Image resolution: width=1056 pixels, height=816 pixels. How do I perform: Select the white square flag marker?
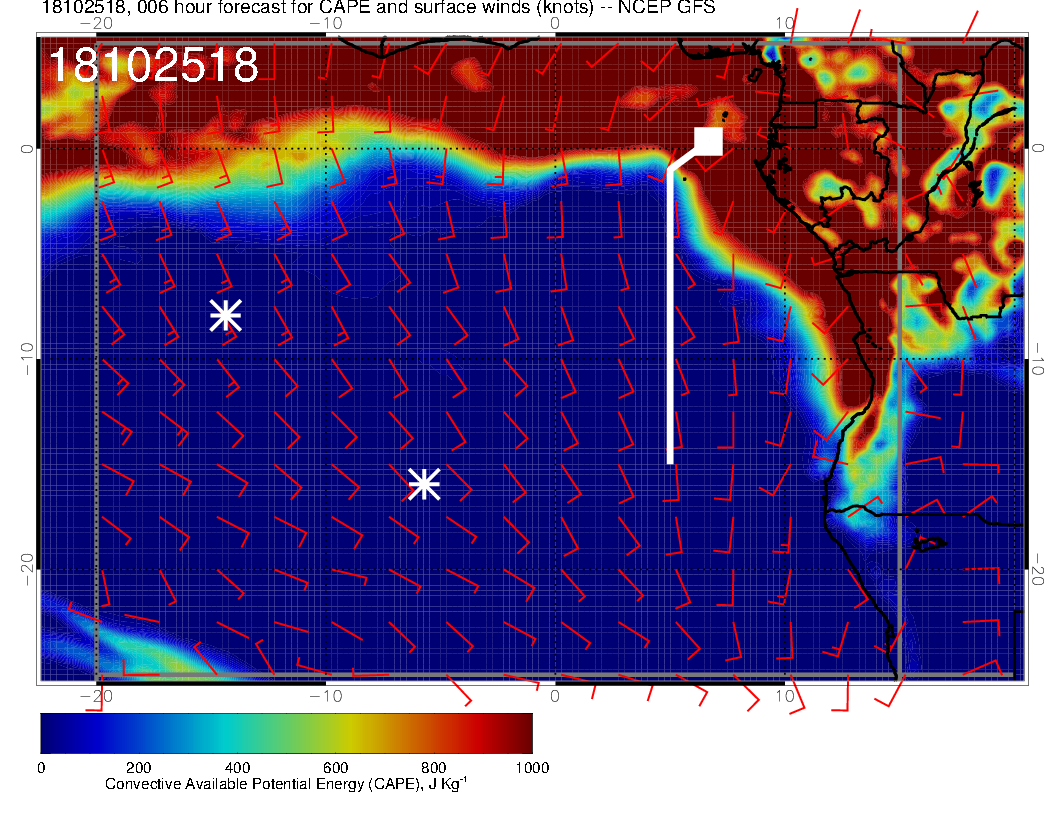point(709,141)
